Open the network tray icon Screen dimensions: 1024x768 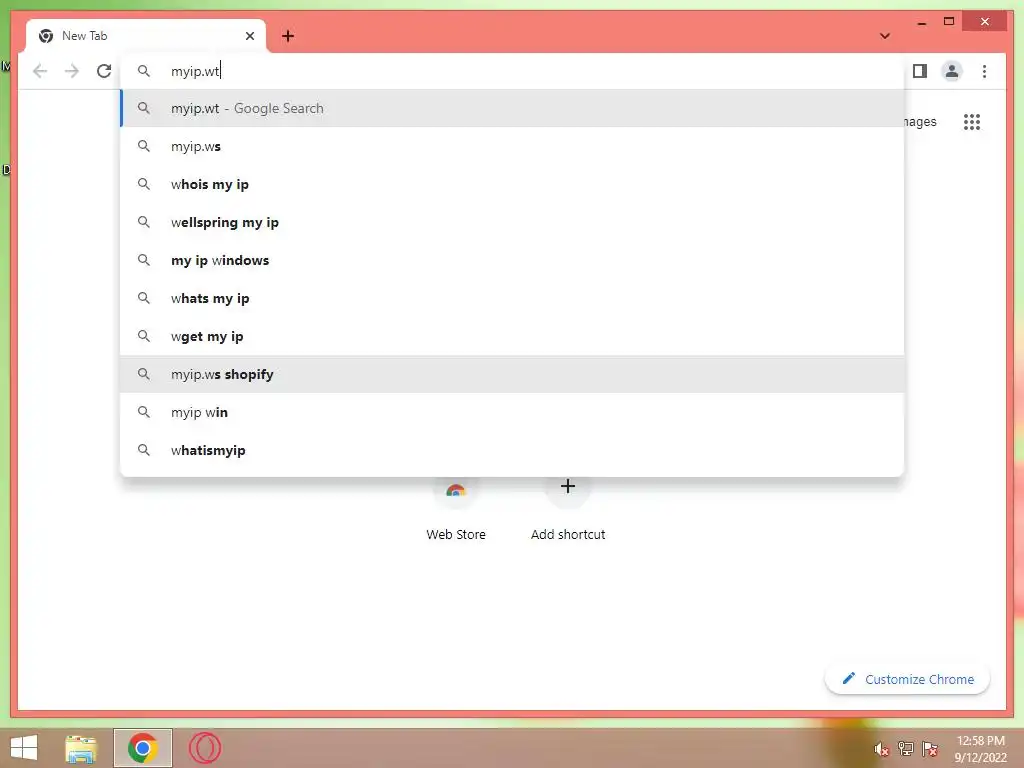(x=906, y=748)
